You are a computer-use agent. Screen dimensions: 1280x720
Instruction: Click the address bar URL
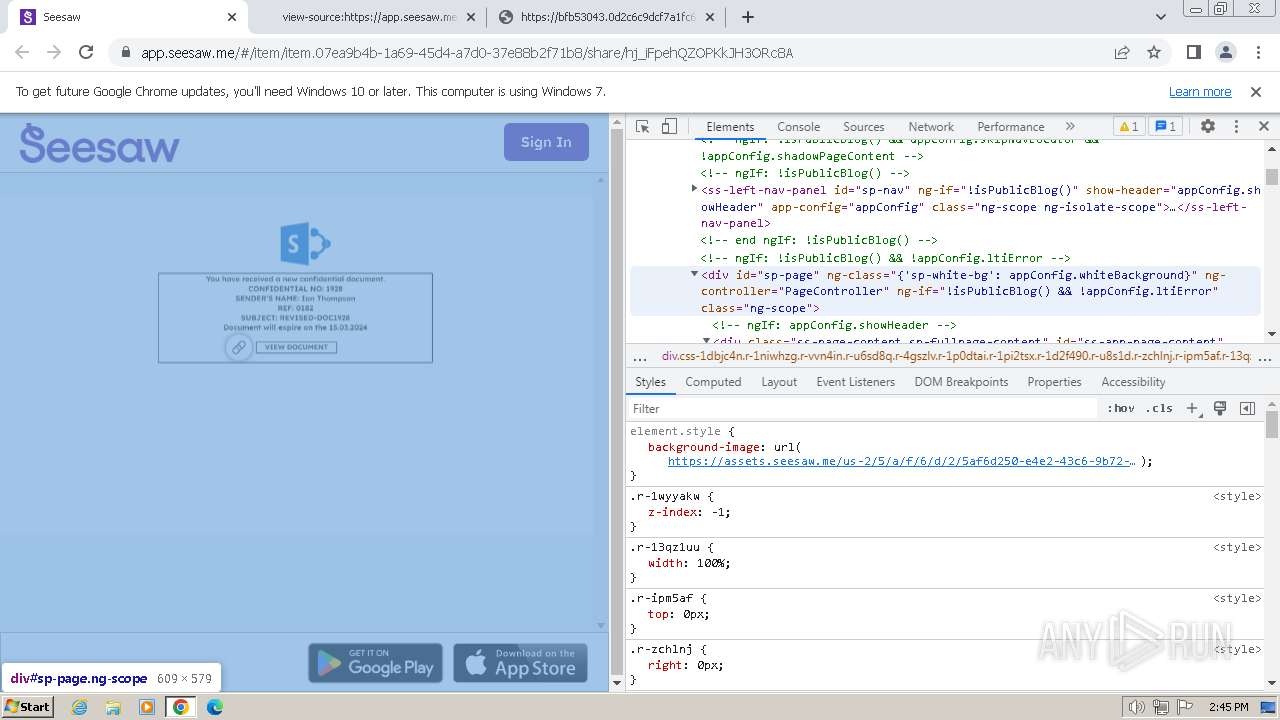pyautogui.click(x=467, y=53)
